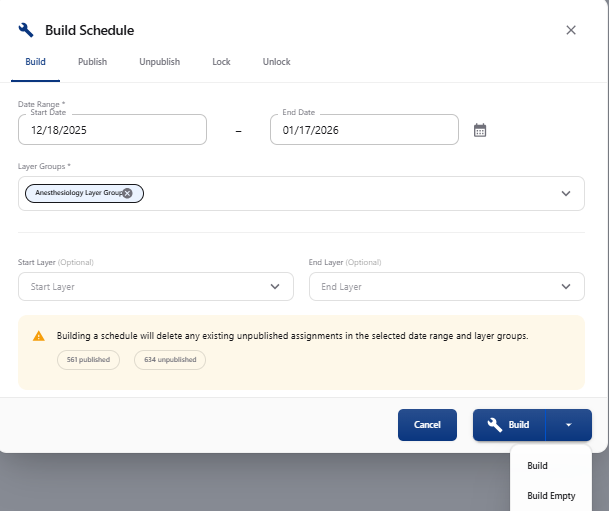Choose Build option in dropdown menu
This screenshot has width=609, height=511.
click(537, 465)
